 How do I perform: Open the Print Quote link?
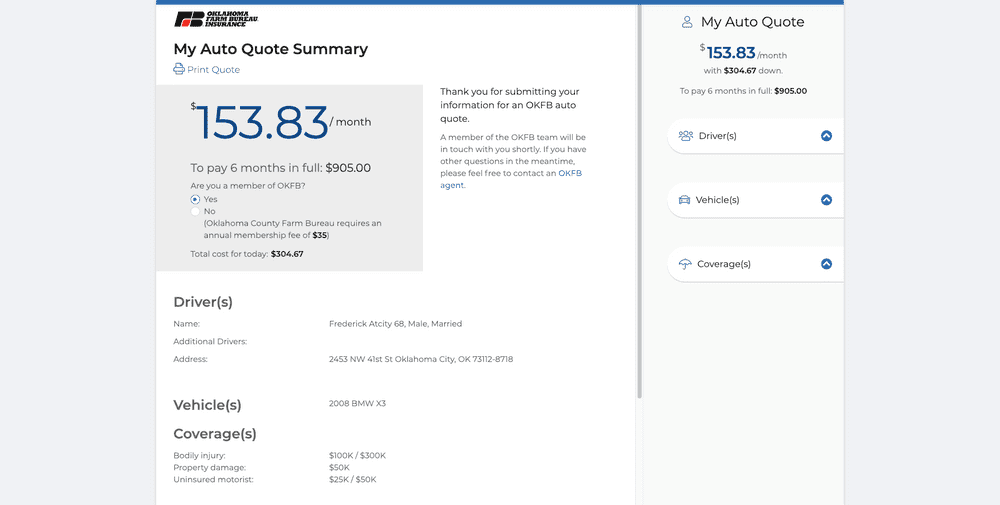(213, 70)
